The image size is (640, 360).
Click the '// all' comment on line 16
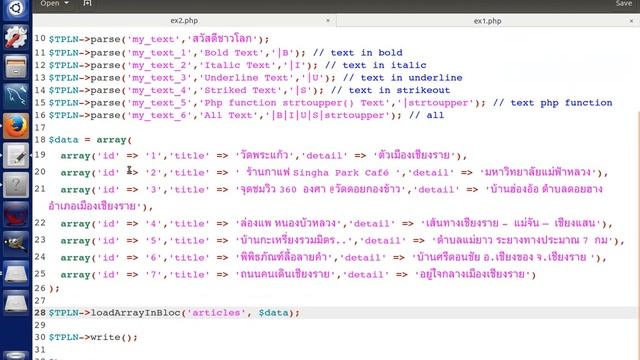[x=426, y=116]
